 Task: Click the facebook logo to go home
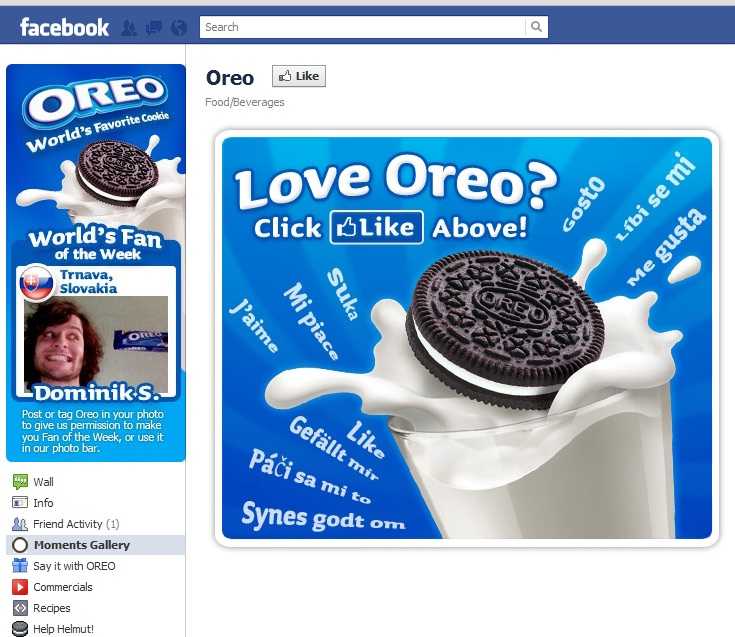pos(64,27)
